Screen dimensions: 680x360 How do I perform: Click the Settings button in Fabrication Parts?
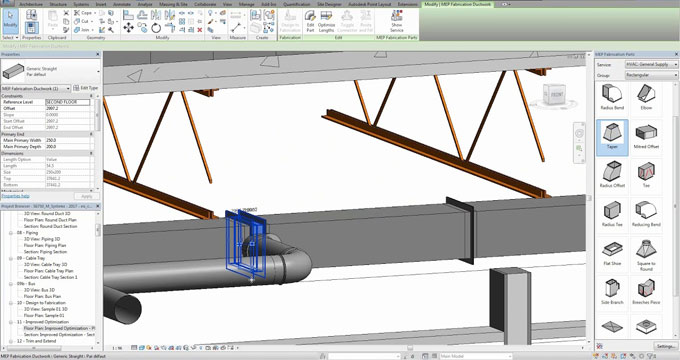coord(665,346)
